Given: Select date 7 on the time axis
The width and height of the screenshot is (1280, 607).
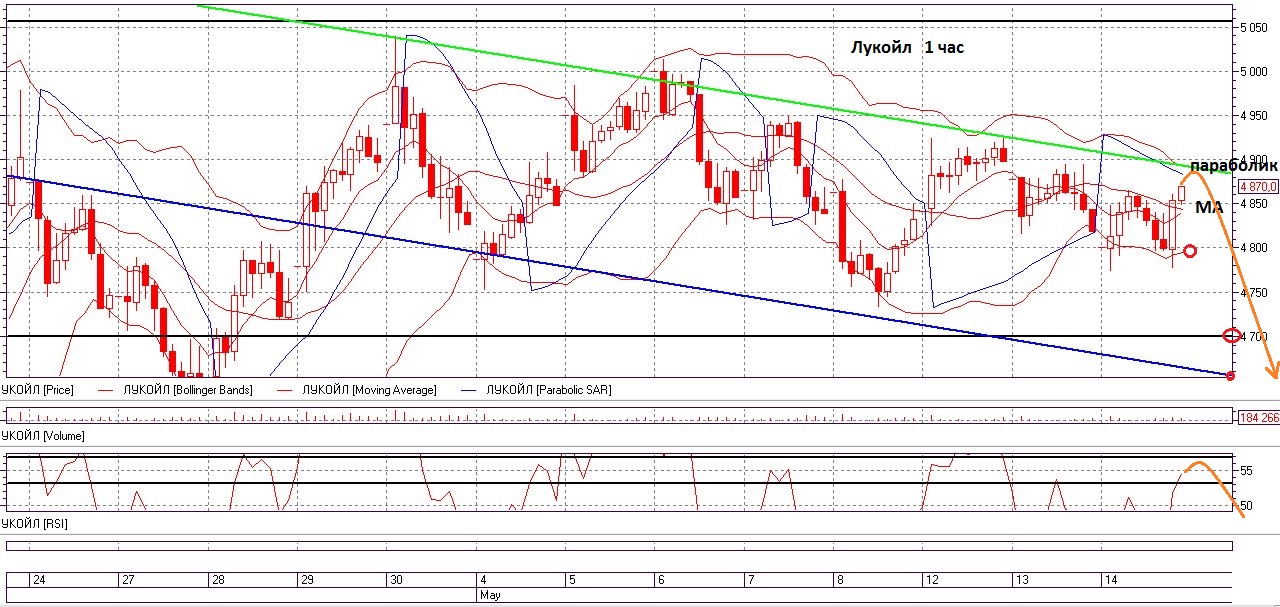Looking at the screenshot, I should (749, 580).
